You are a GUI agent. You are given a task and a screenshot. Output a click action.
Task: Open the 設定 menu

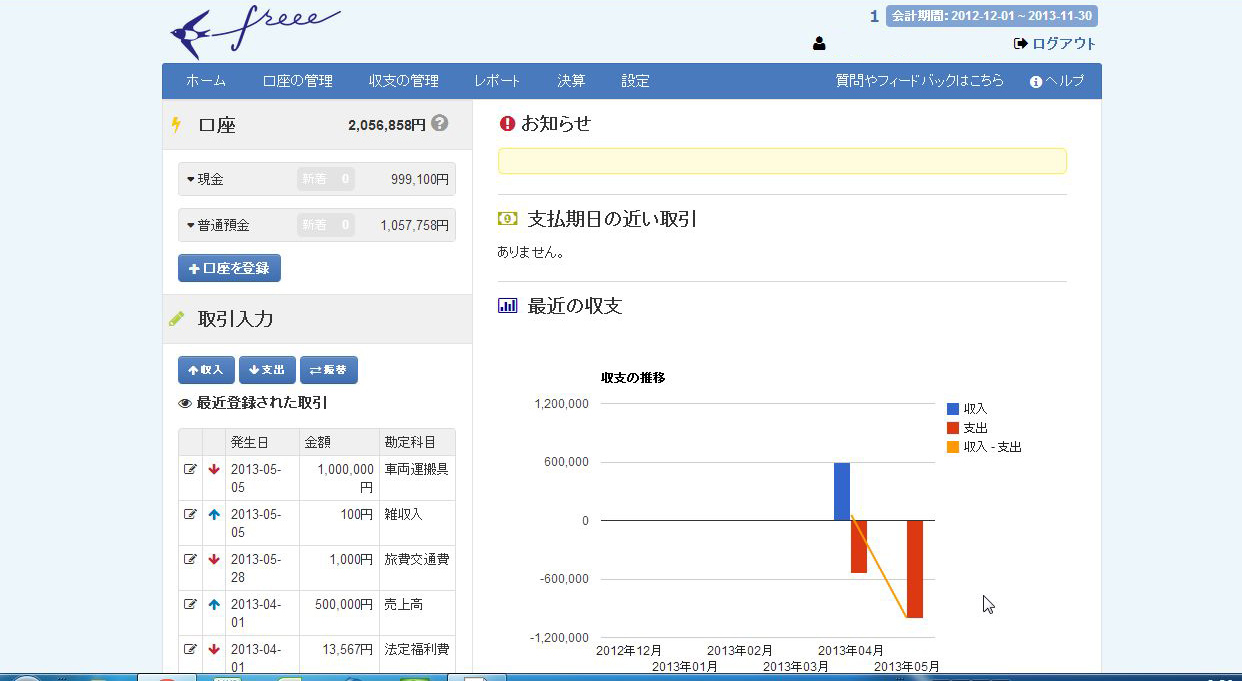(635, 81)
